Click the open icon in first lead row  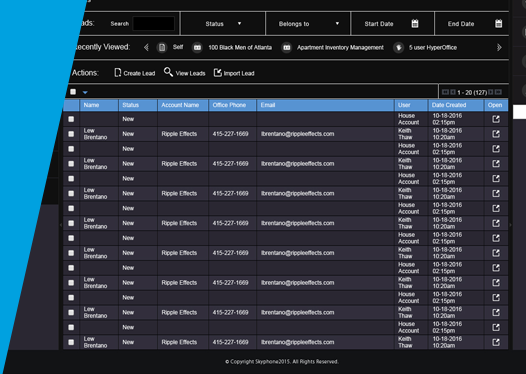pos(496,119)
